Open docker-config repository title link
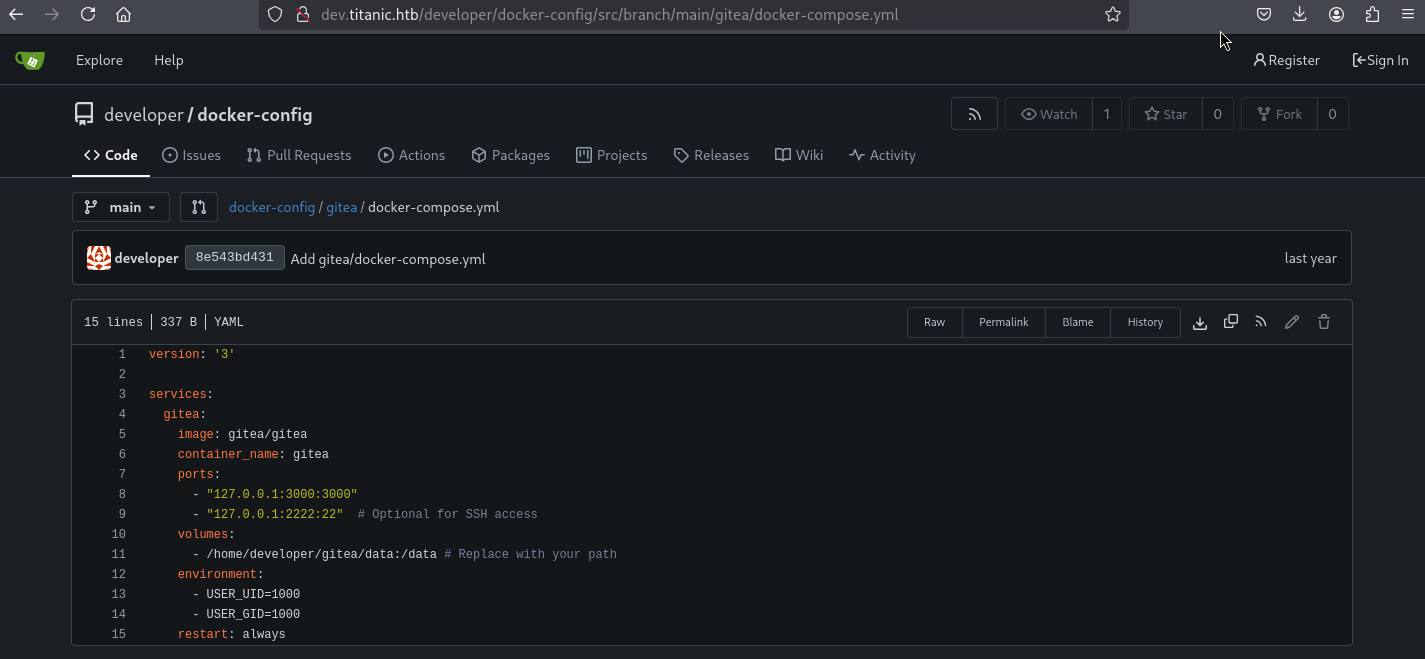 click(255, 115)
